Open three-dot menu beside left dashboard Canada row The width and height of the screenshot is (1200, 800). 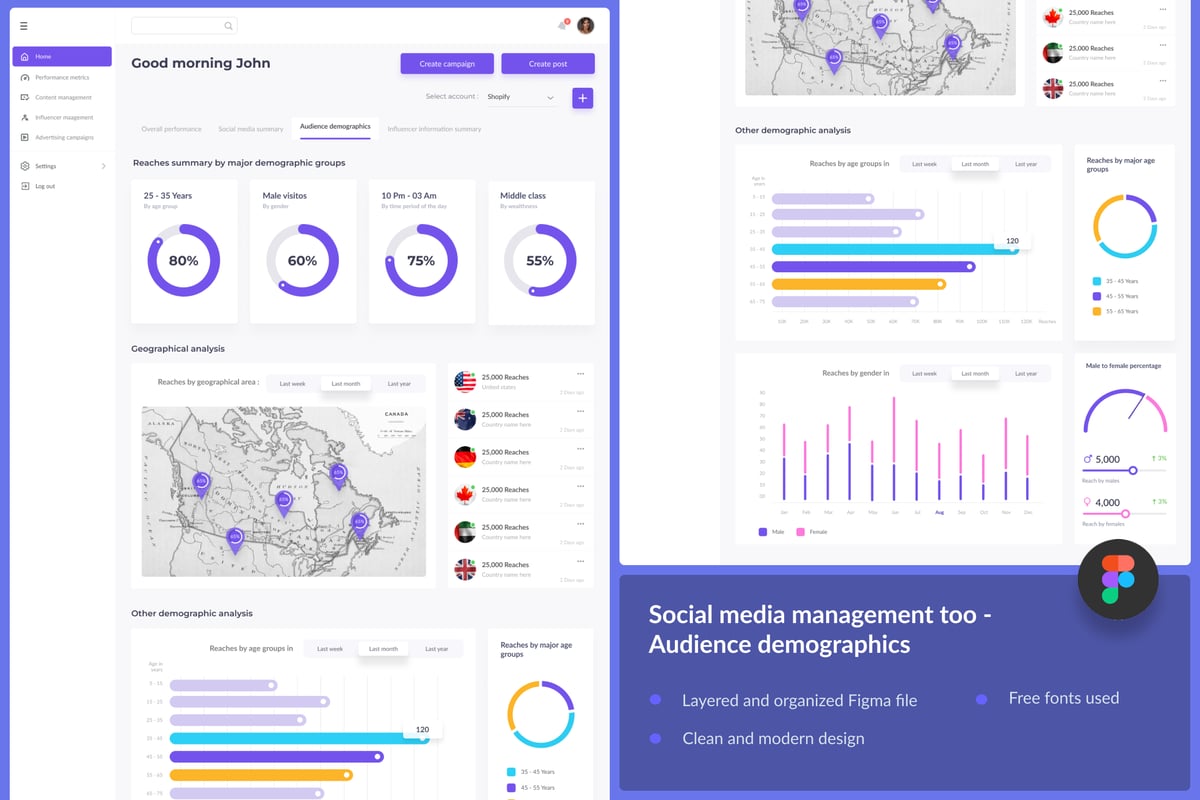pyautogui.click(x=580, y=486)
